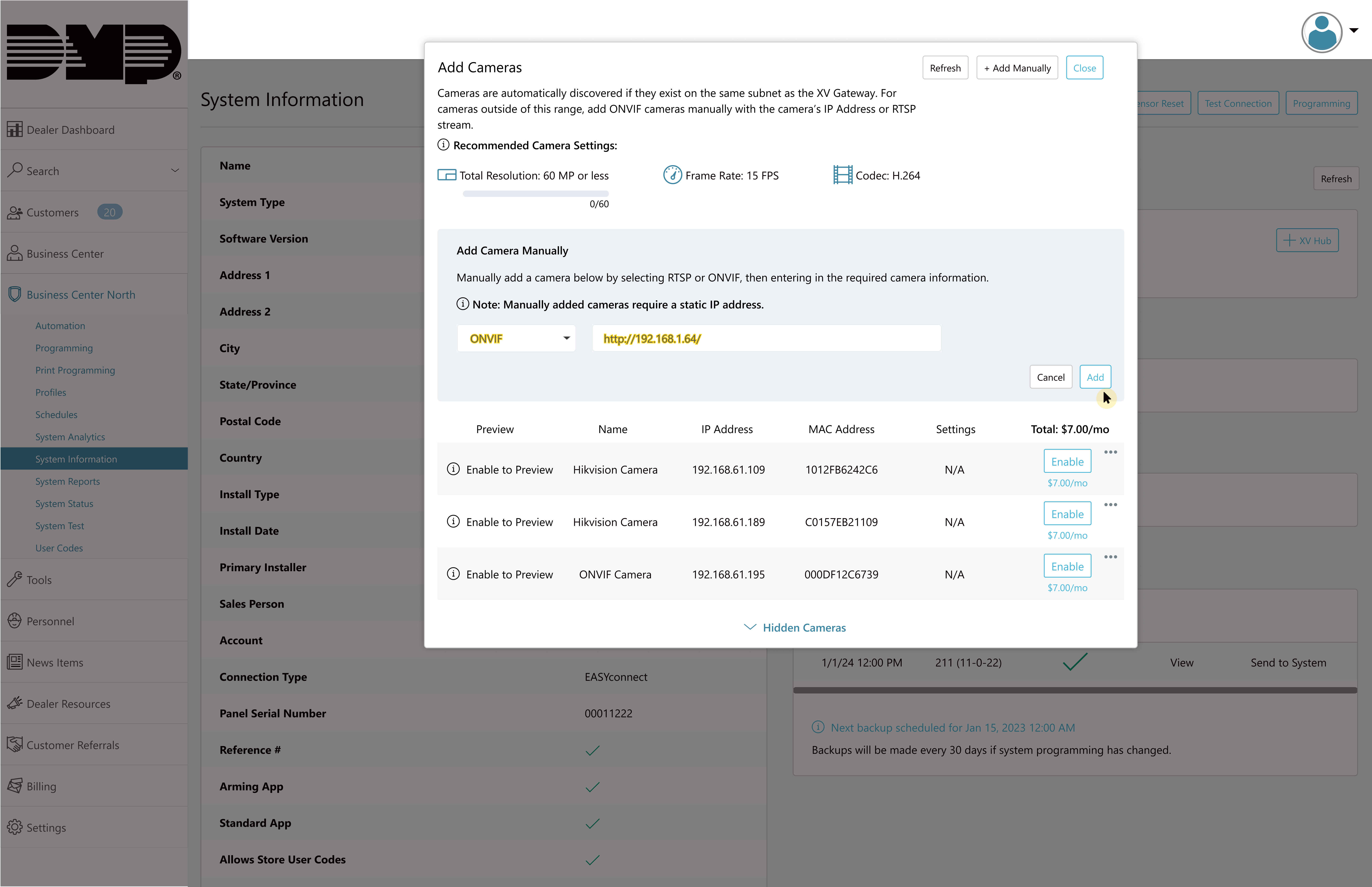Click the ONVIF camera type combo box
The height and width of the screenshot is (887, 1372).
coord(516,338)
